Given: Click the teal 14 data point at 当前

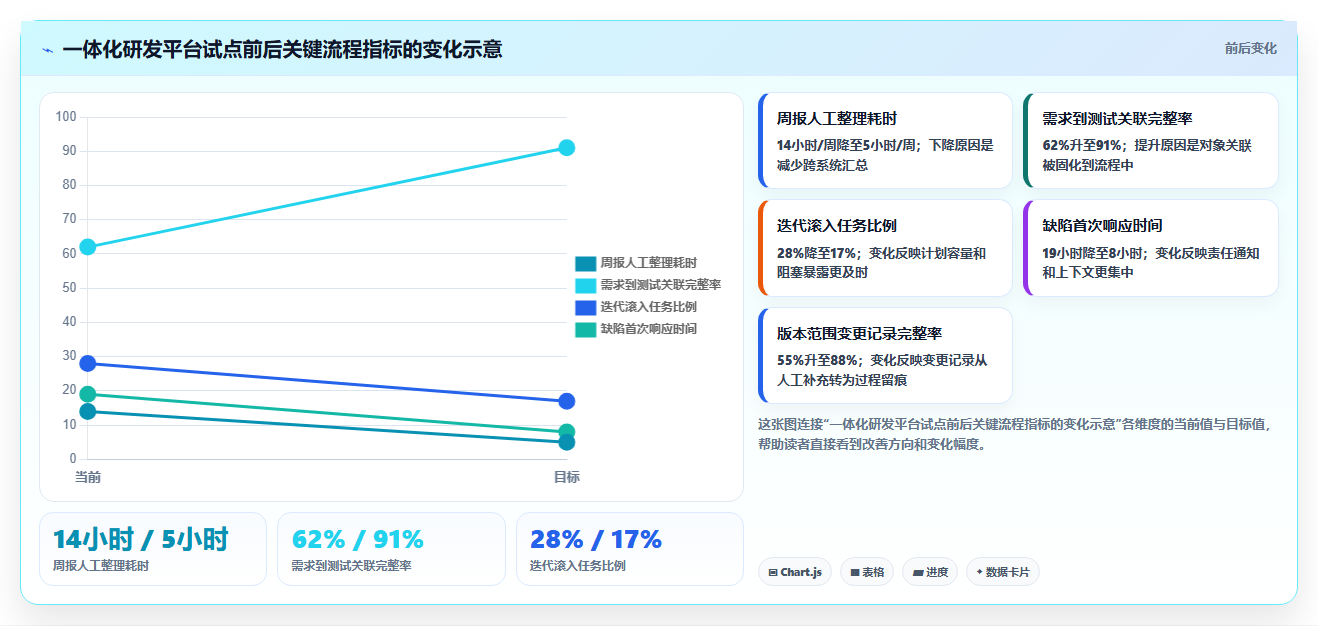Looking at the screenshot, I should click(x=88, y=411).
